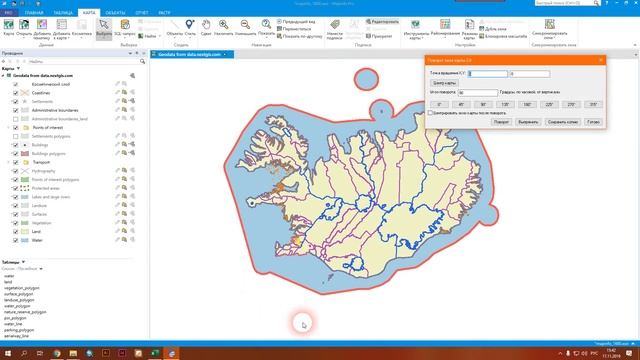Open the SQL запрос tool
The width and height of the screenshot is (640, 360).
[125, 25]
